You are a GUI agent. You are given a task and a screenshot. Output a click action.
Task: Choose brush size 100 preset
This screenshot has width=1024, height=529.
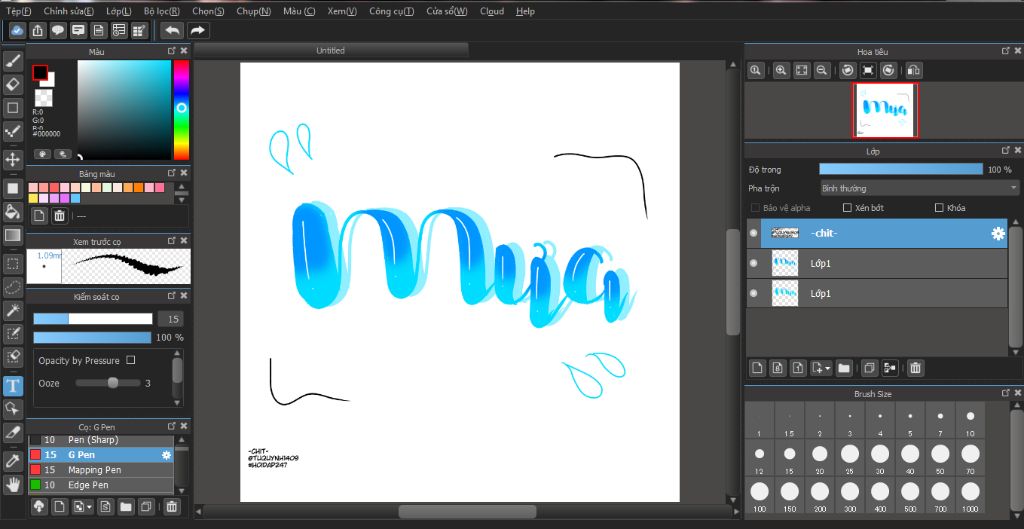click(x=760, y=496)
